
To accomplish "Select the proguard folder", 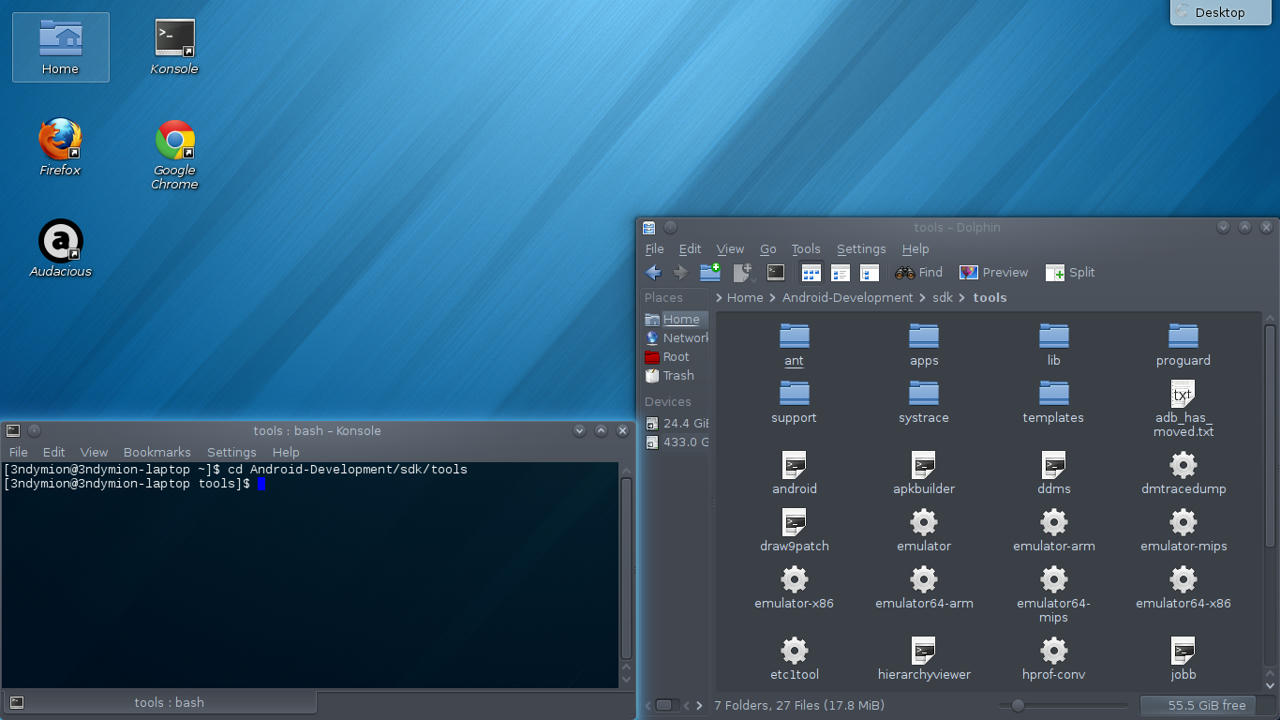I will point(1183,345).
